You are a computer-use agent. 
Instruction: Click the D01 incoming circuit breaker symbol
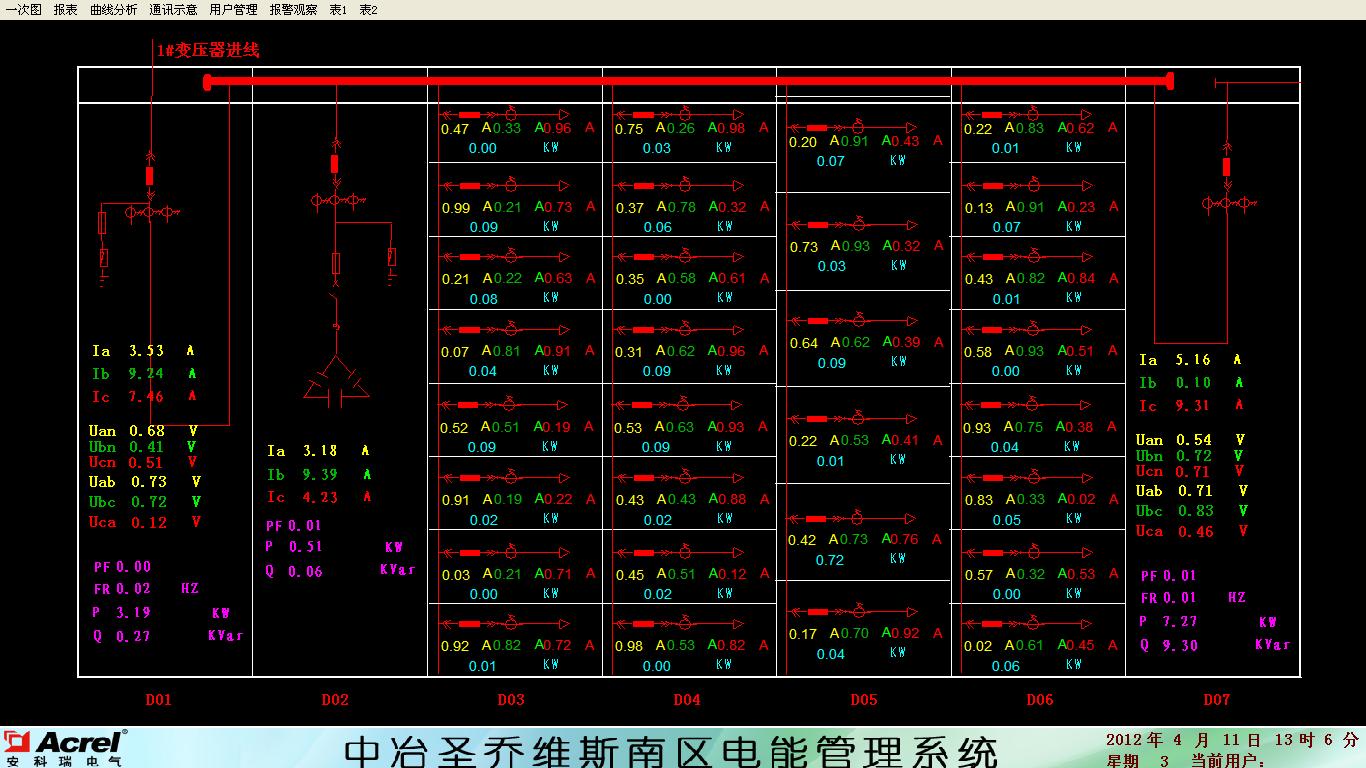point(150,176)
